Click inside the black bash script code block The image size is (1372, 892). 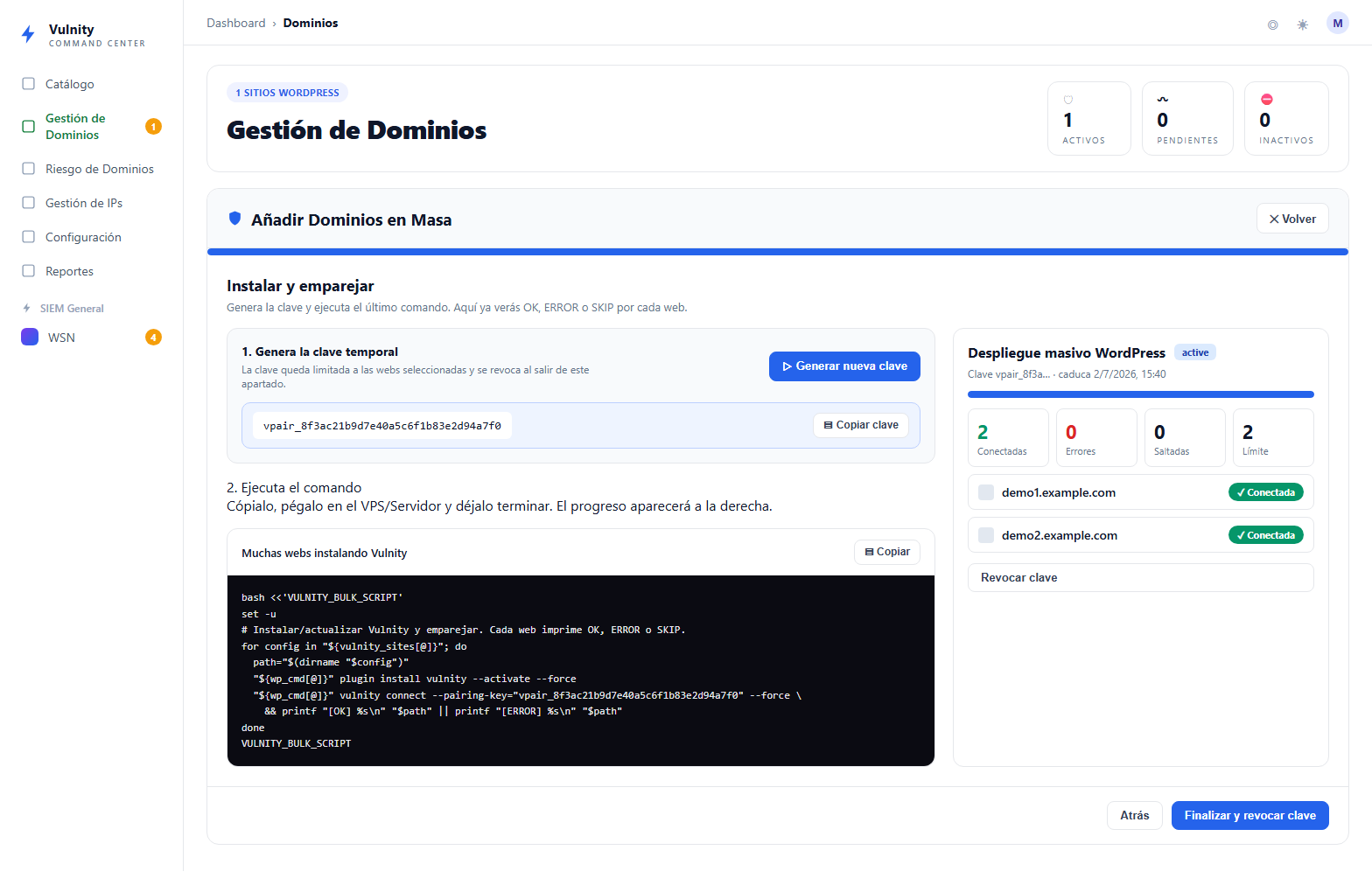580,670
